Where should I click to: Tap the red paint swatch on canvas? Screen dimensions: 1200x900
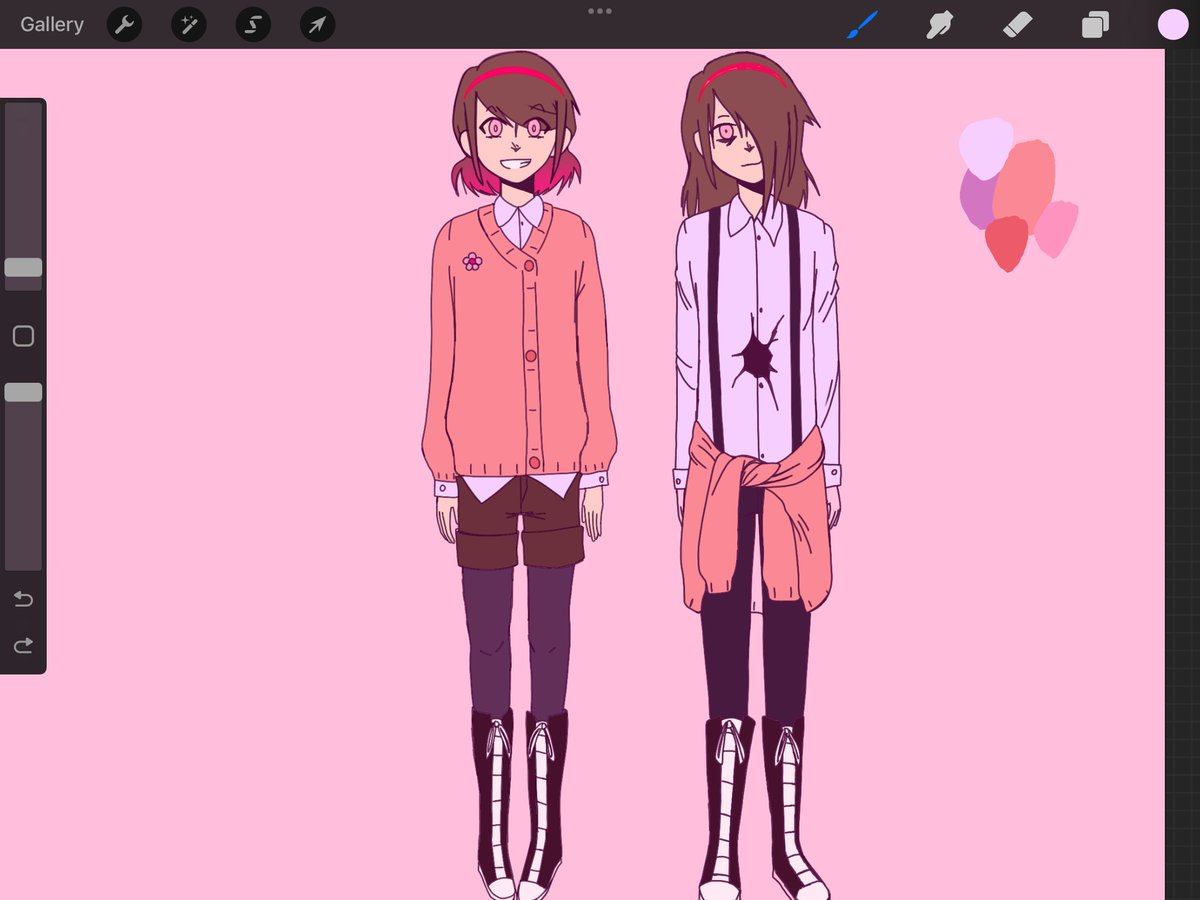pos(1006,243)
